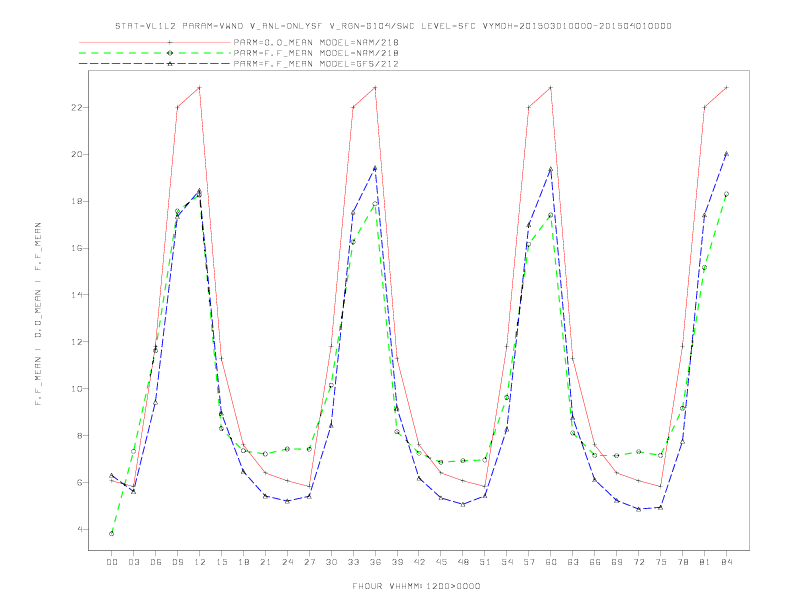Click y-axis tick label 18

[x=77, y=201]
